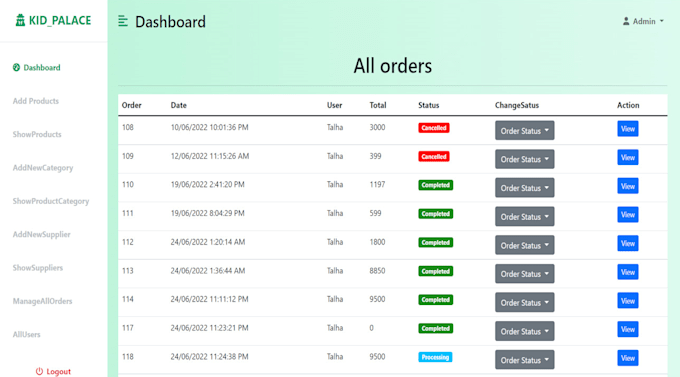
Task: Open Order Status dropdown for order 112
Action: pyautogui.click(x=524, y=245)
